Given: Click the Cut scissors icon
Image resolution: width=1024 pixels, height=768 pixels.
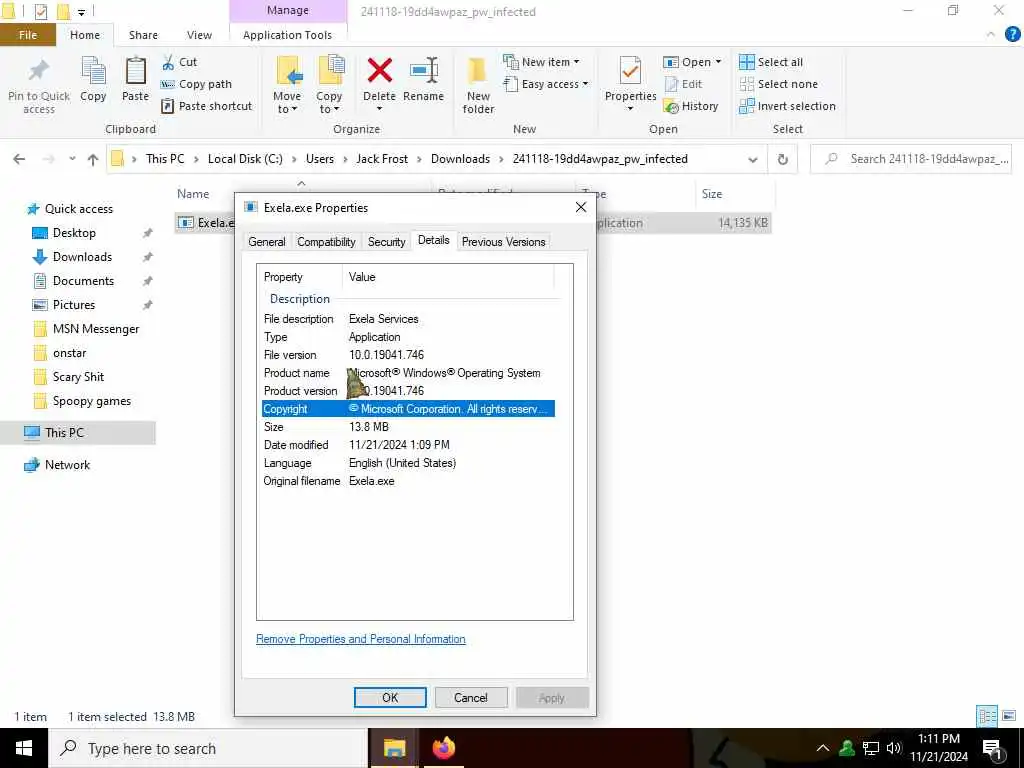Looking at the screenshot, I should tap(168, 62).
